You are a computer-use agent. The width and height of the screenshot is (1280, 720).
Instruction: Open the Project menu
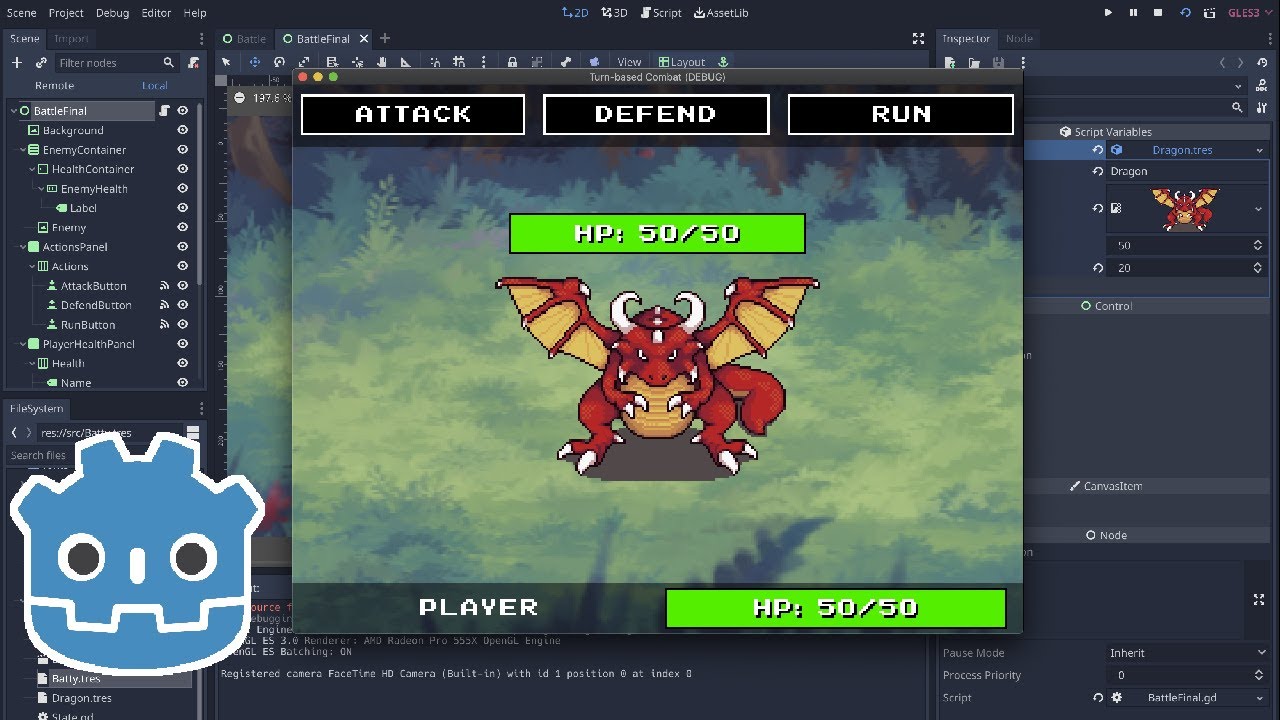coord(66,13)
